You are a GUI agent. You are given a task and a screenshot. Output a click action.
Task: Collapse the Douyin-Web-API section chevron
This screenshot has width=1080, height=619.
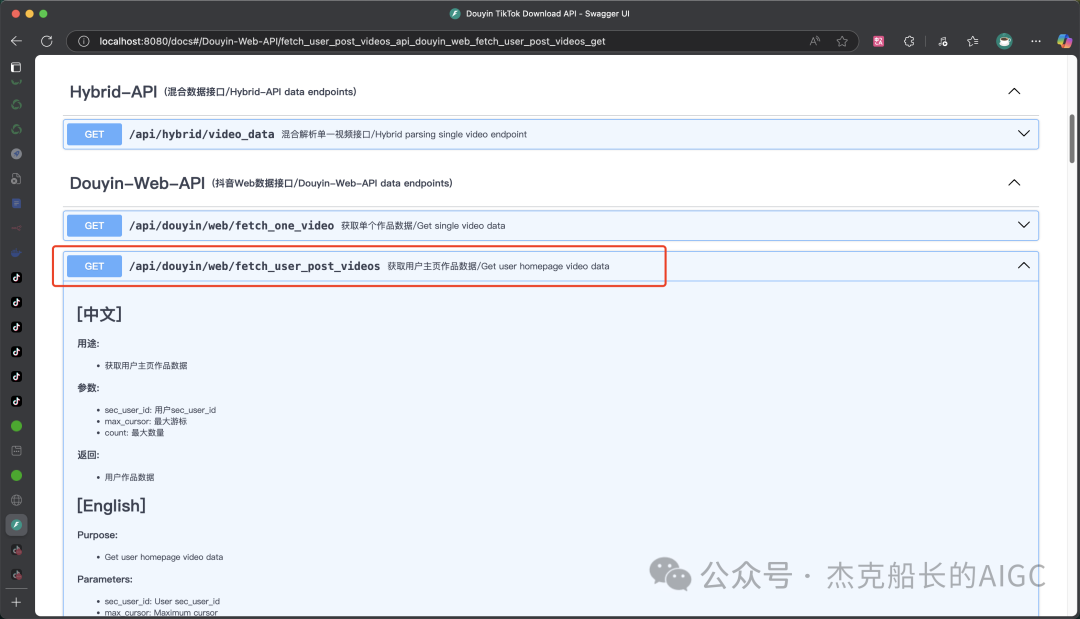pyautogui.click(x=1014, y=182)
